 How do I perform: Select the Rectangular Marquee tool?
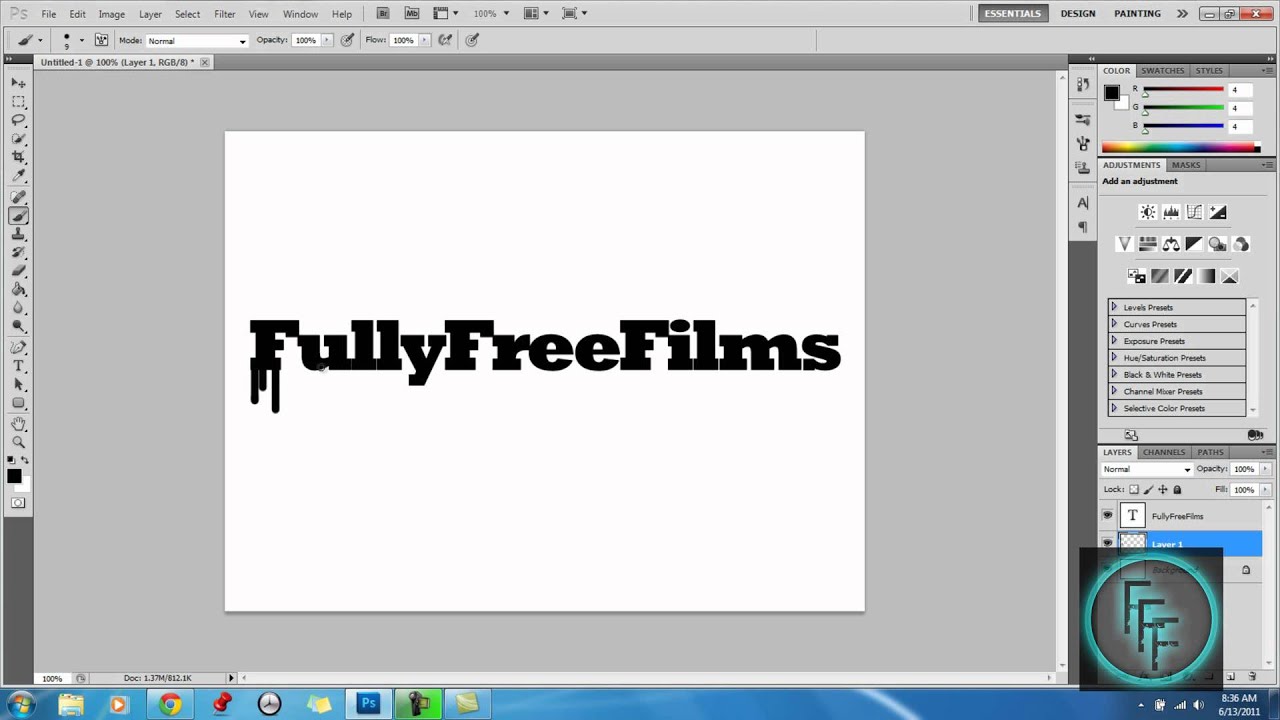click(18, 102)
